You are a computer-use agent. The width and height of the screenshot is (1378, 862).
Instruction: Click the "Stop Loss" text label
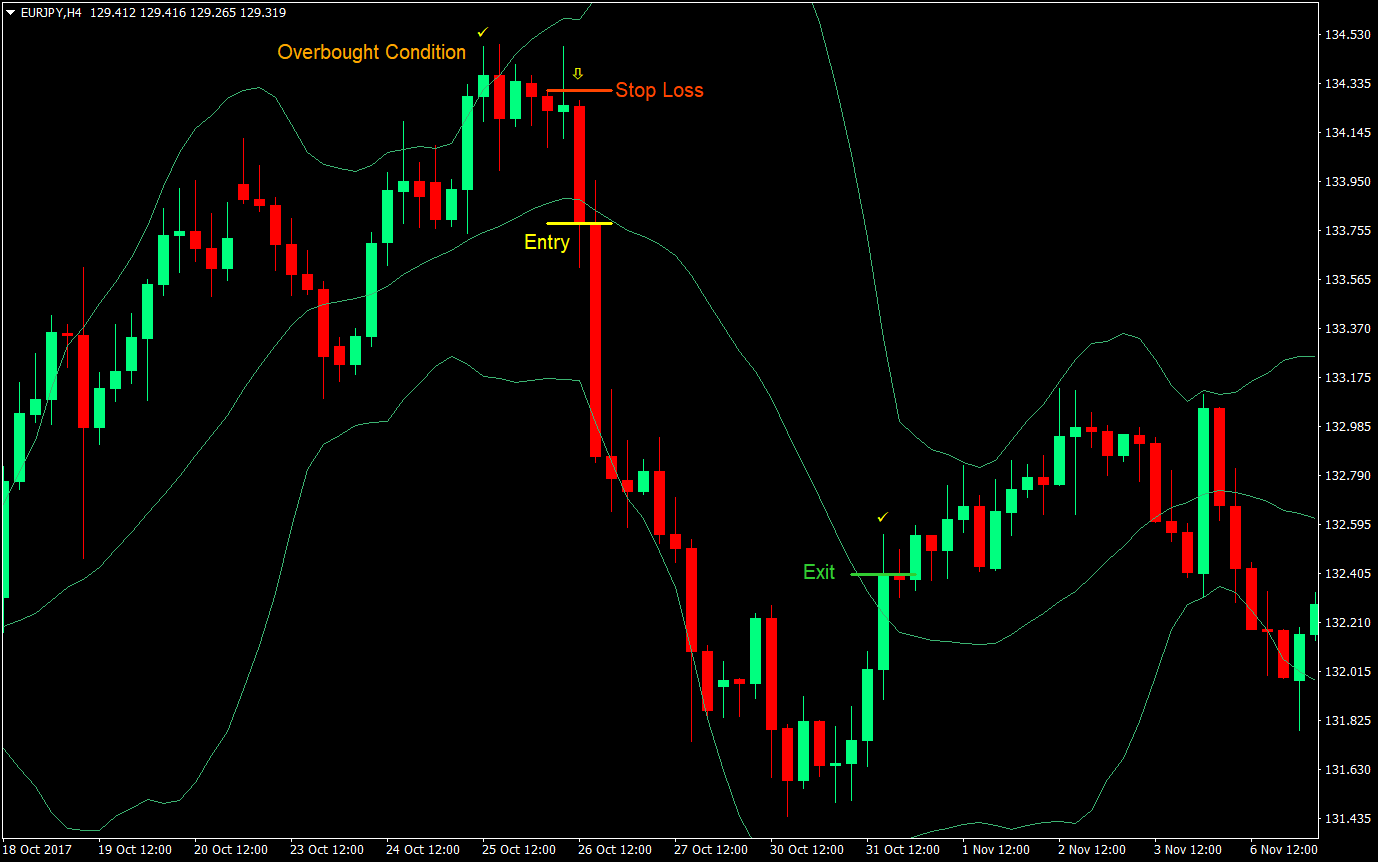pyautogui.click(x=660, y=90)
